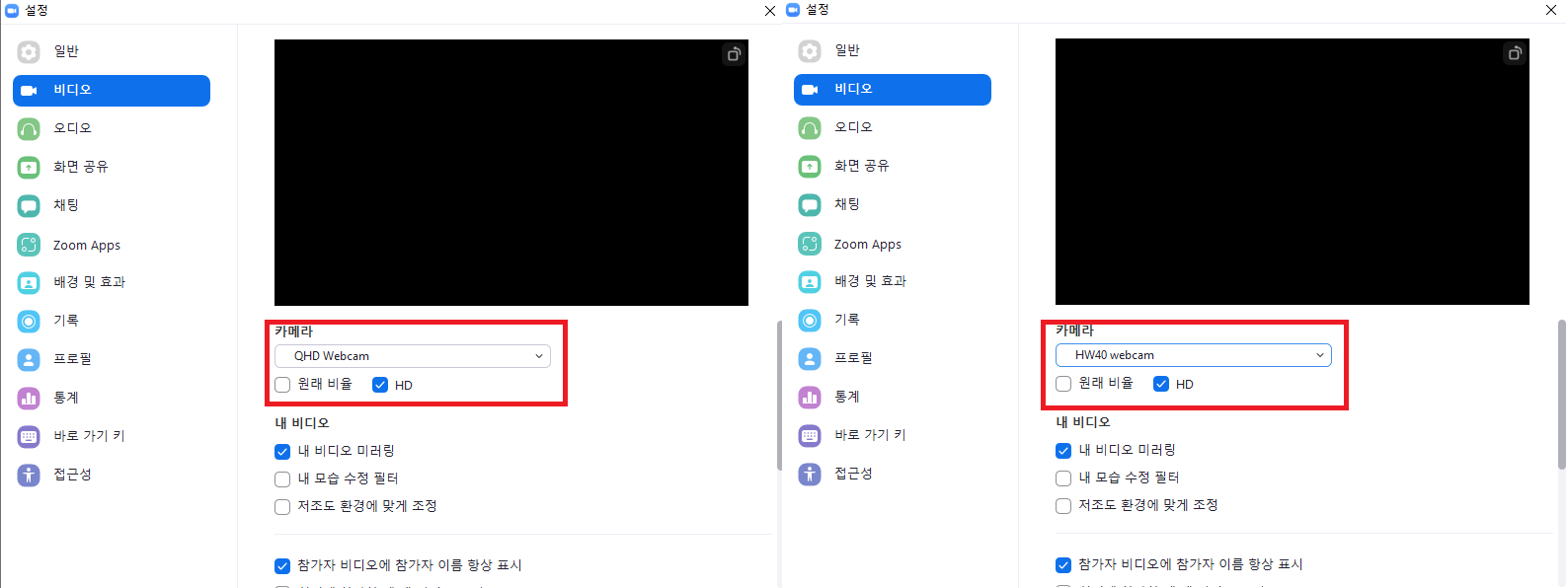1568x588 pixels.
Task: Toggle 참가자 이름 항상 표시 in the right window
Action: point(1063,564)
